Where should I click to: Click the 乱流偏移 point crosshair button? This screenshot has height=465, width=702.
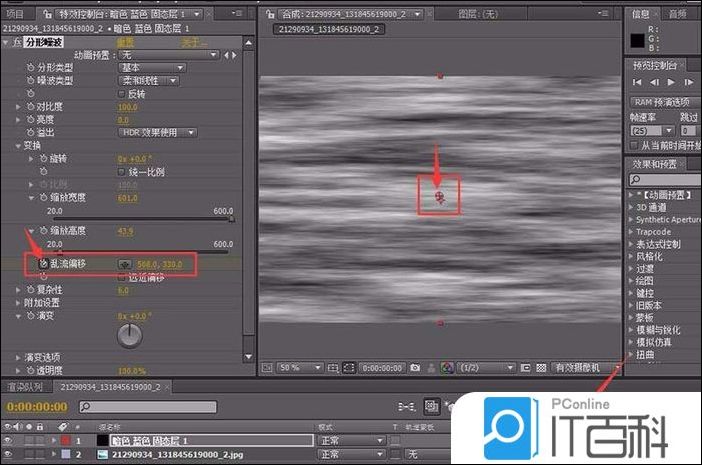point(125,264)
